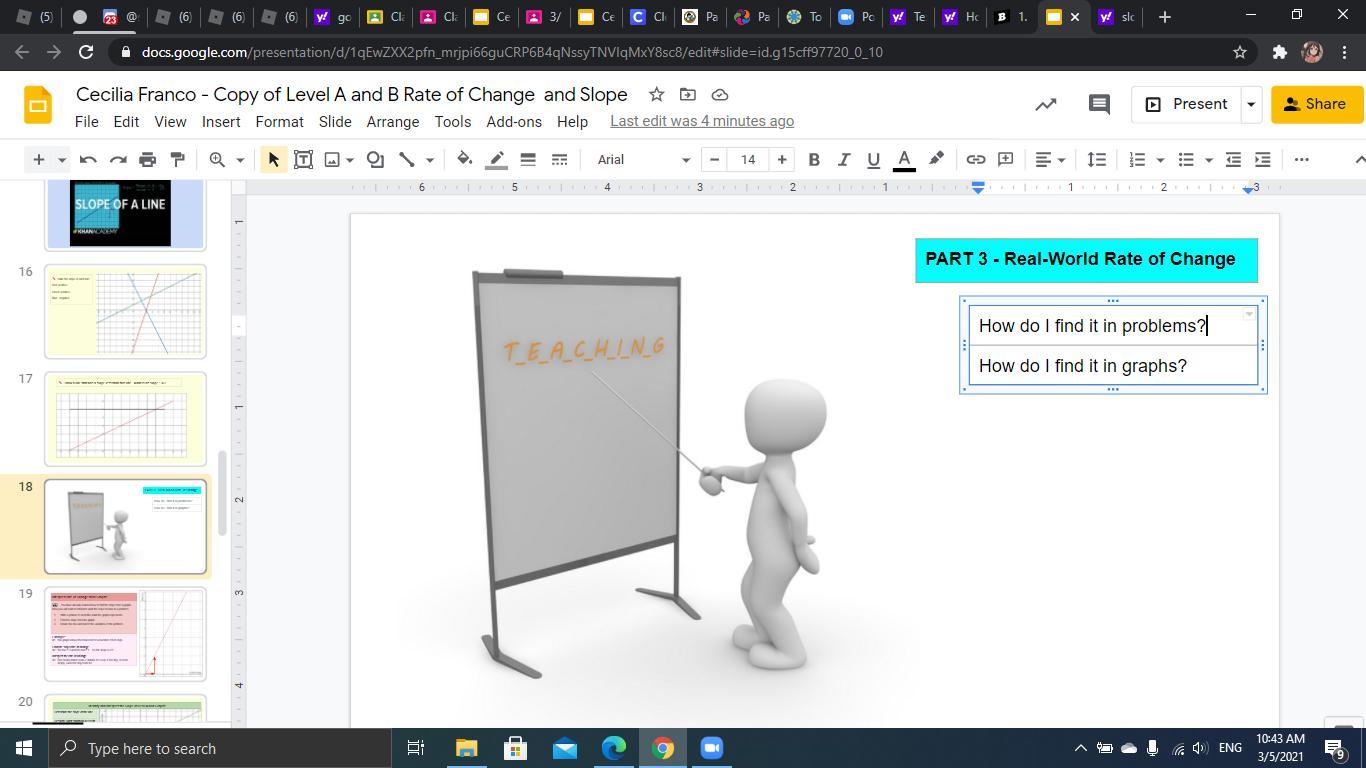The height and width of the screenshot is (768, 1366).
Task: Open the text color picker
Action: (904, 160)
